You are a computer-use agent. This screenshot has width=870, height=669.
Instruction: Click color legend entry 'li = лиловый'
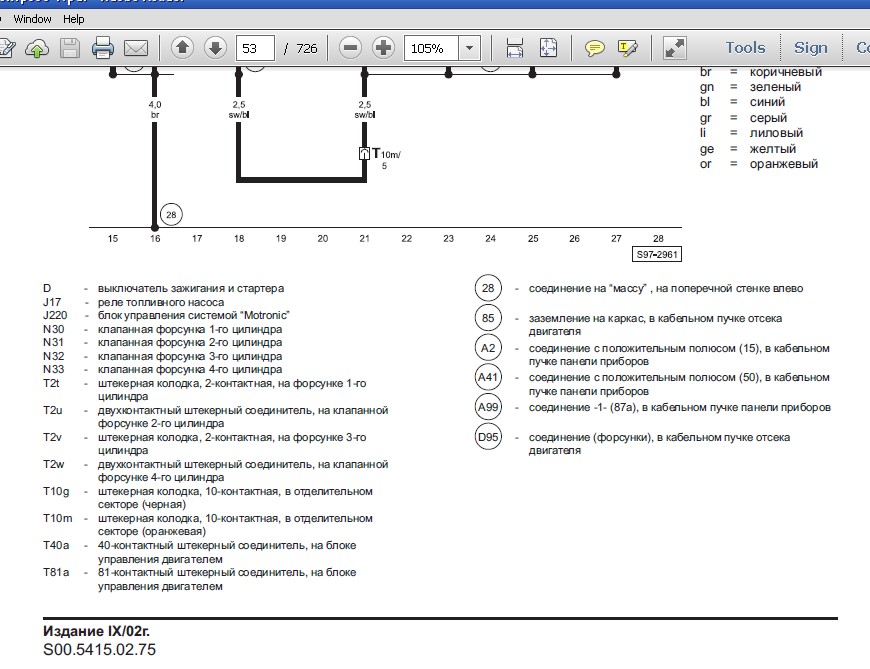pyautogui.click(x=751, y=133)
